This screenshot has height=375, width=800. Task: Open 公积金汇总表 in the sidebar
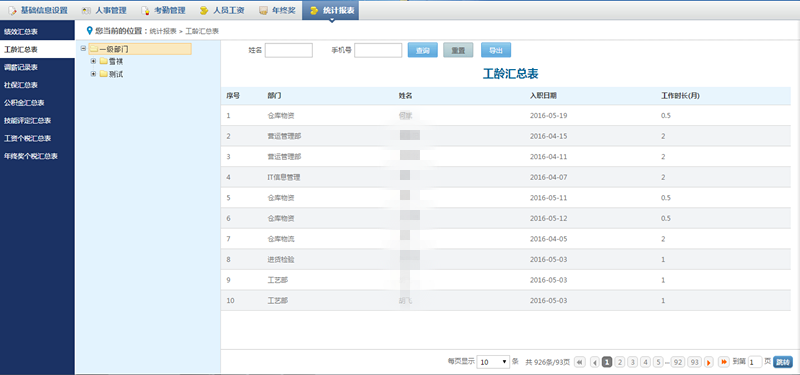pos(37,103)
